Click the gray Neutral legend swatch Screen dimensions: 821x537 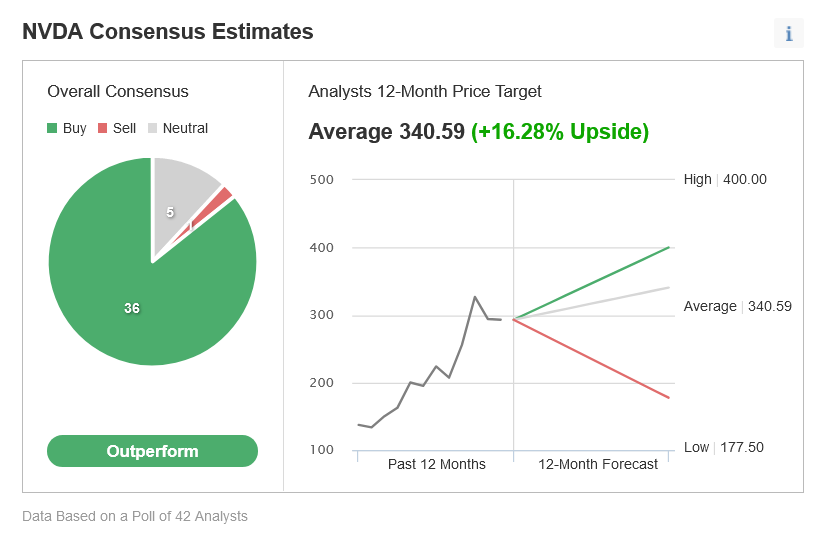click(152, 128)
